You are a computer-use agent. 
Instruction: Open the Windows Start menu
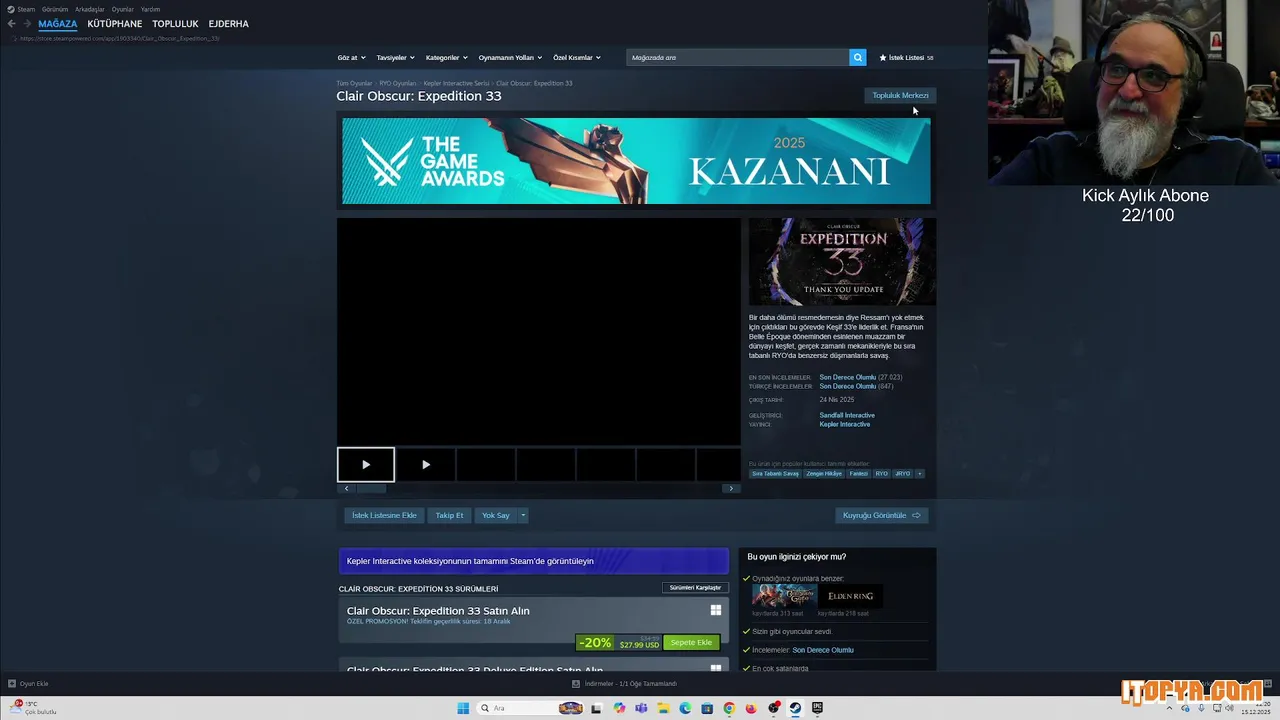pos(463,708)
